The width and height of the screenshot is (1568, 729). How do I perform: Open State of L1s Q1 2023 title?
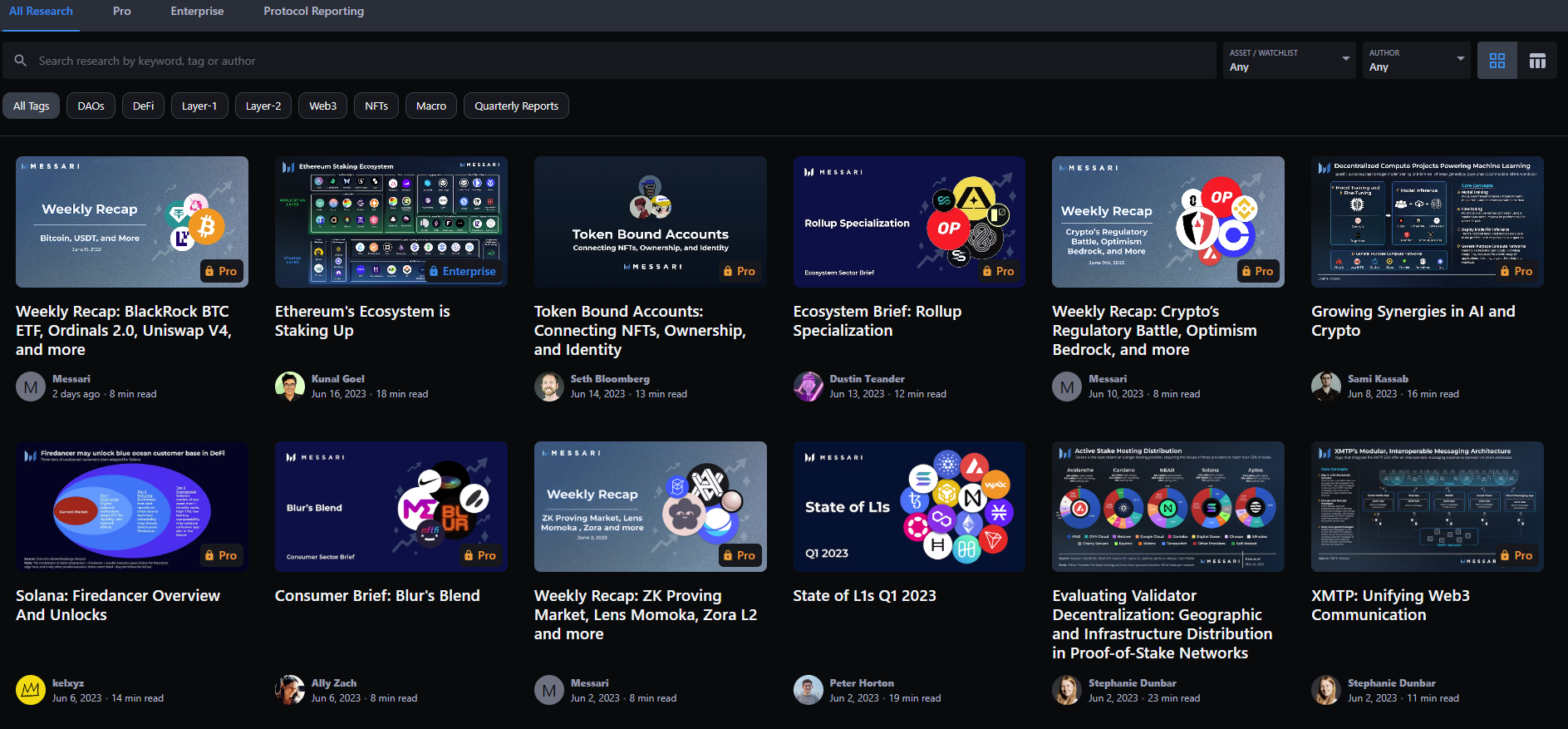(x=864, y=596)
